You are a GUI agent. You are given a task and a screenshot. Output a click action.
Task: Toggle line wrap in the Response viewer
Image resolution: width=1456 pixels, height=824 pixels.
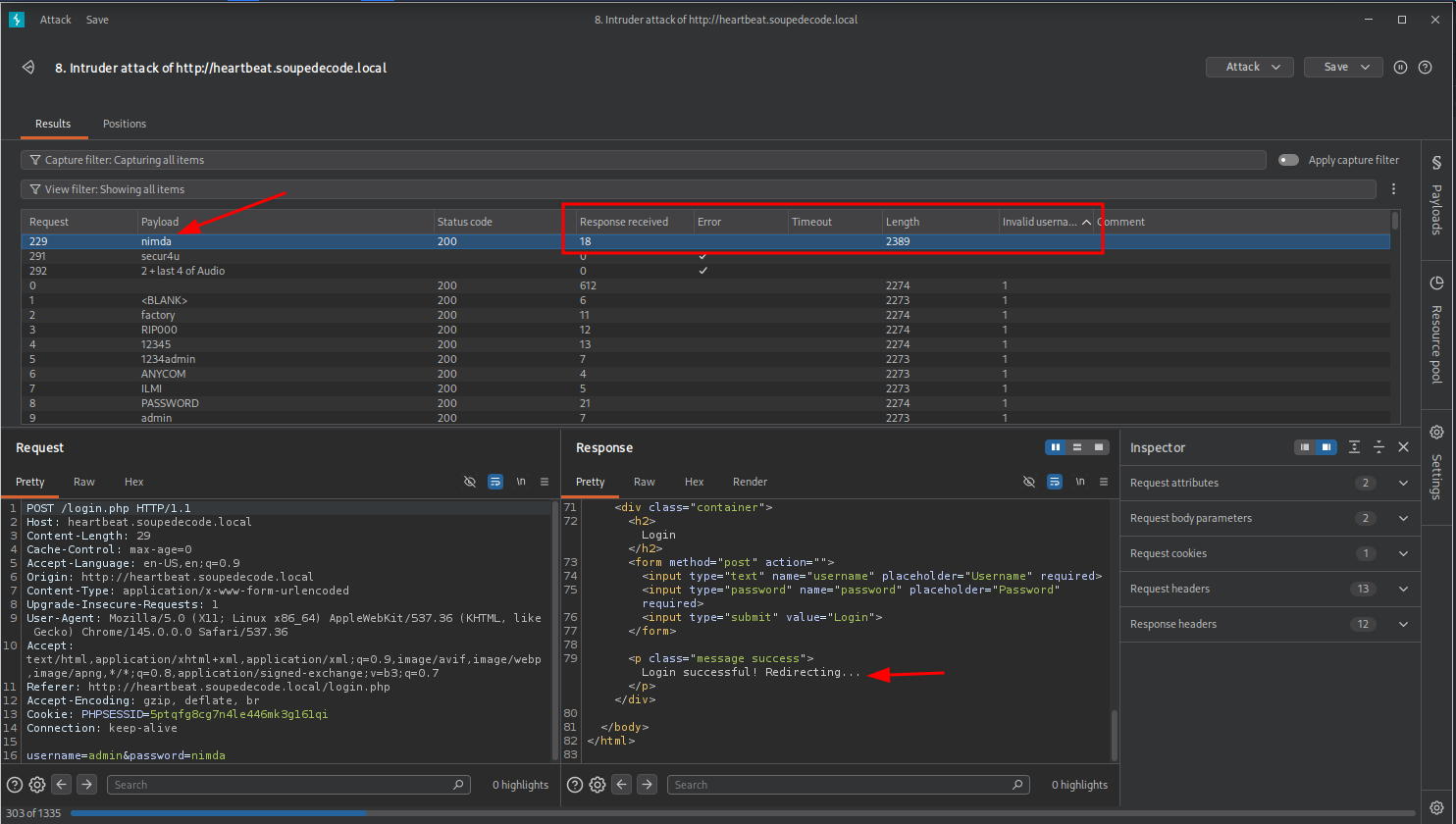[1055, 482]
